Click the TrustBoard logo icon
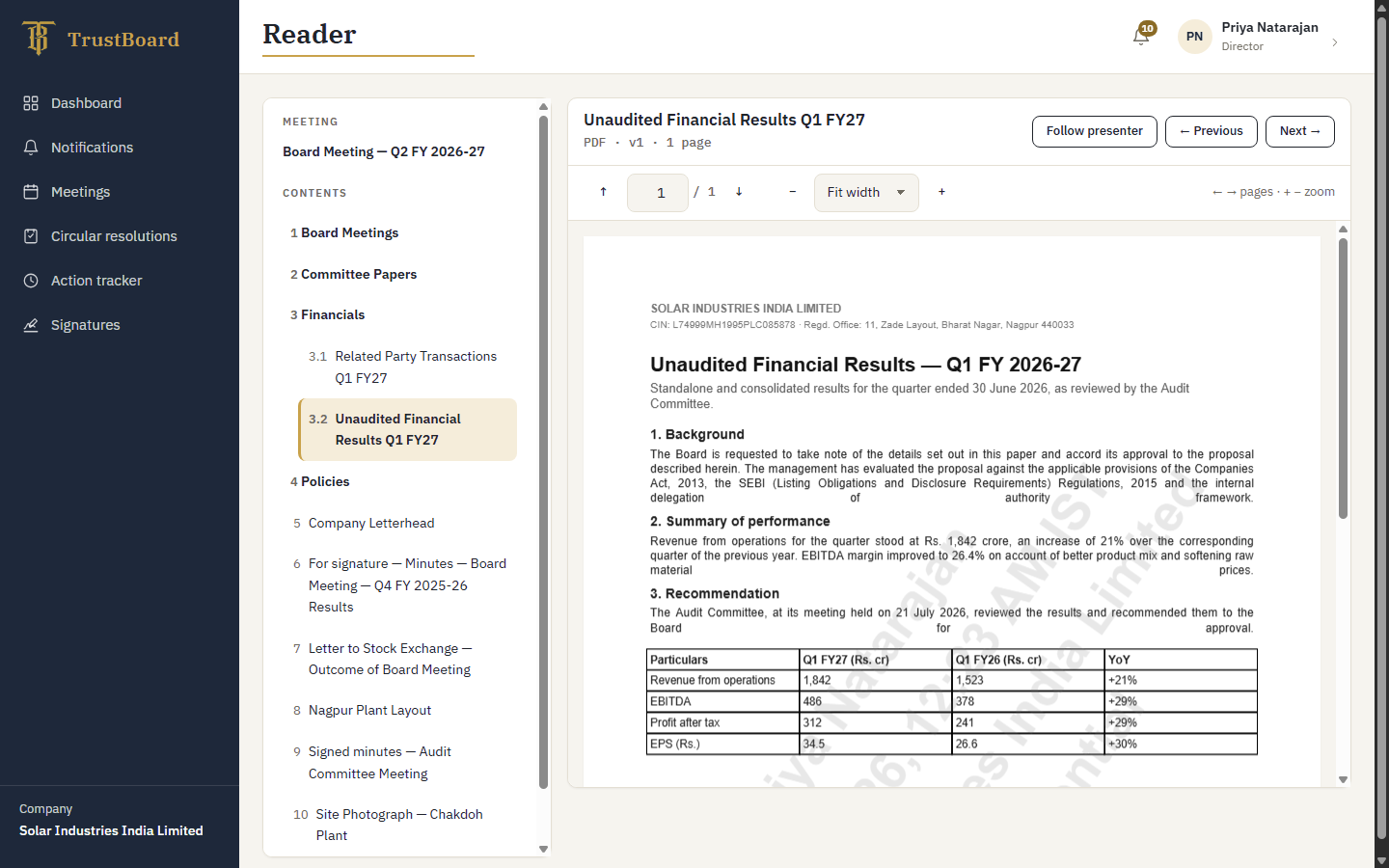The image size is (1389, 868). pyautogui.click(x=38, y=39)
